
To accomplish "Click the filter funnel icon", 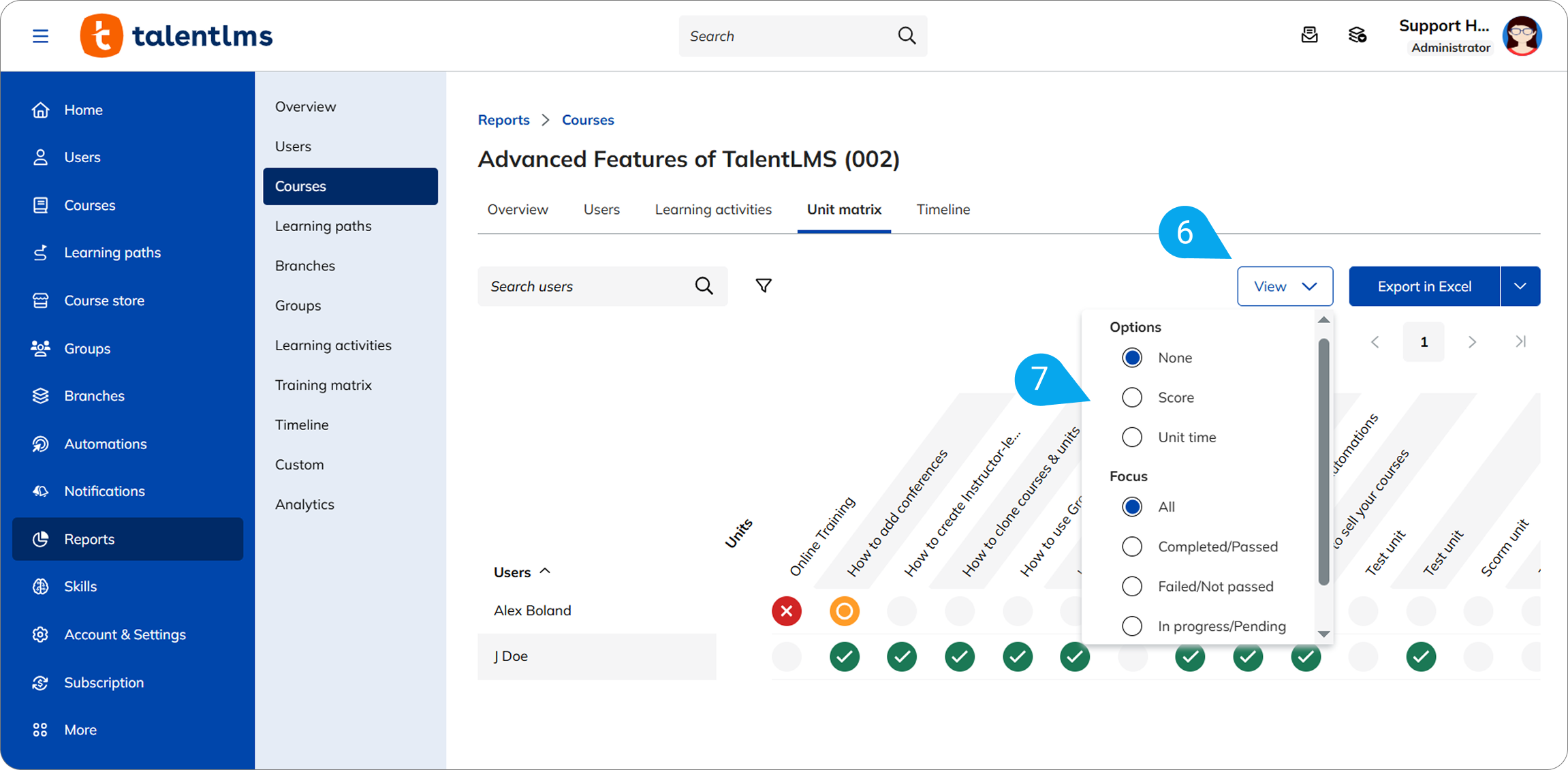I will coord(764,286).
